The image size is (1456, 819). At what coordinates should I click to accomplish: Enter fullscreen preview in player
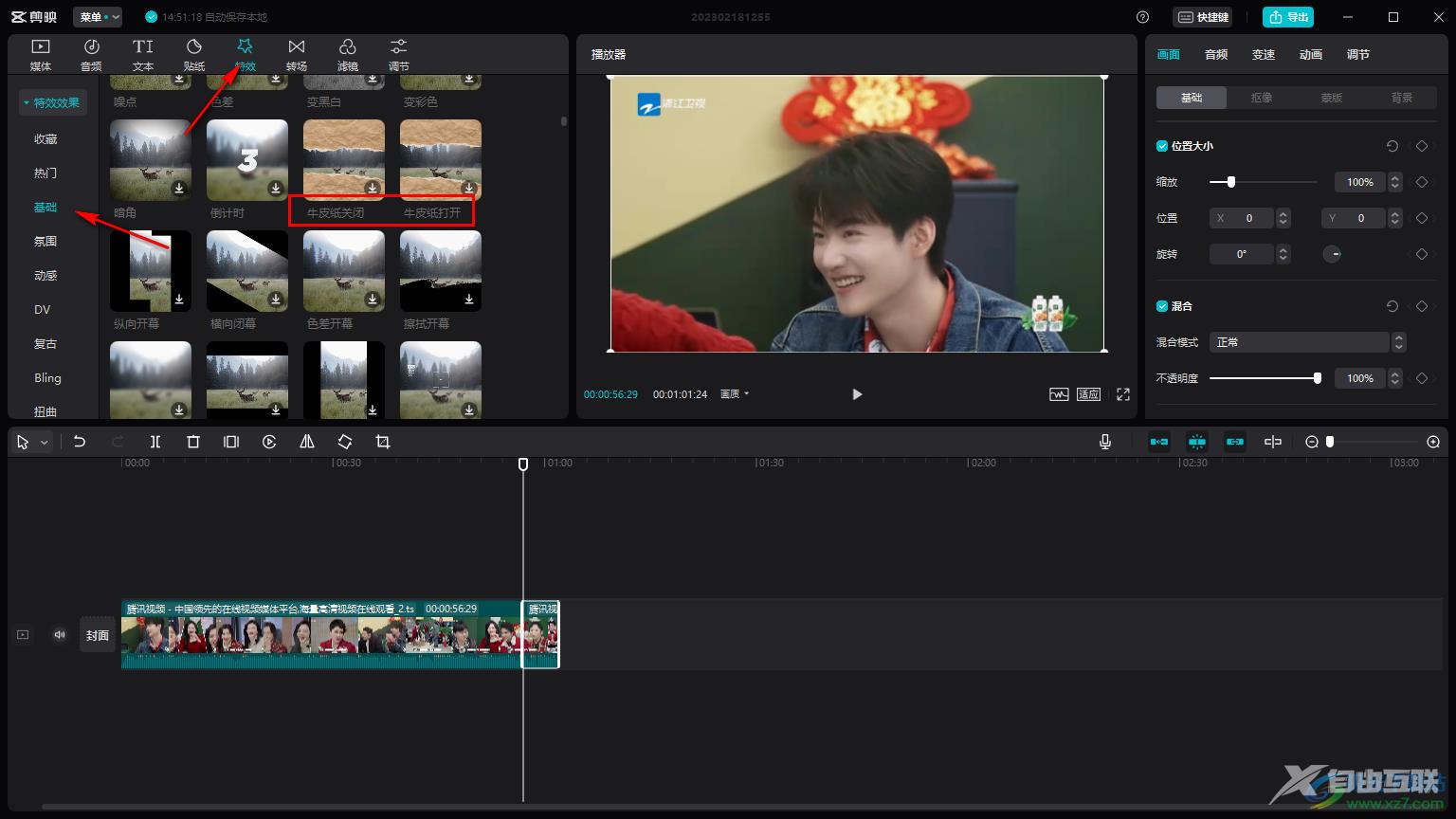point(1123,394)
